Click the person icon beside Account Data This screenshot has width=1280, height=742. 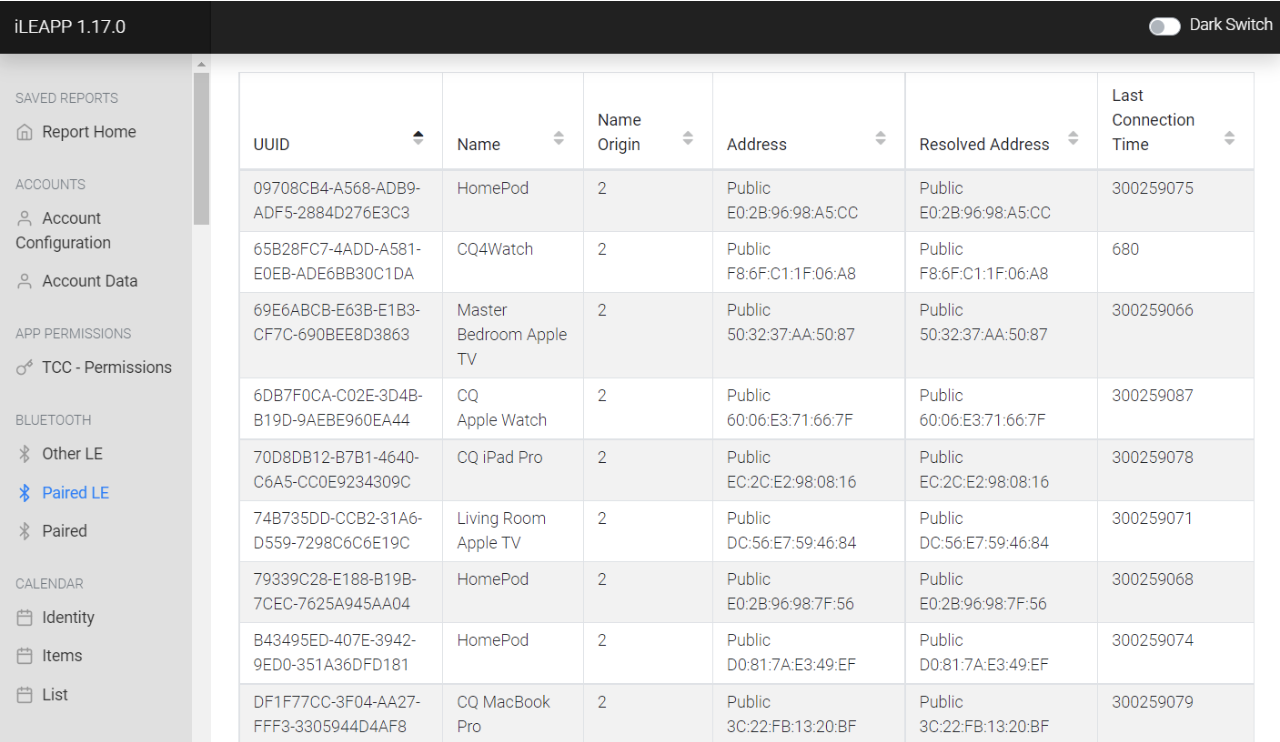(25, 282)
